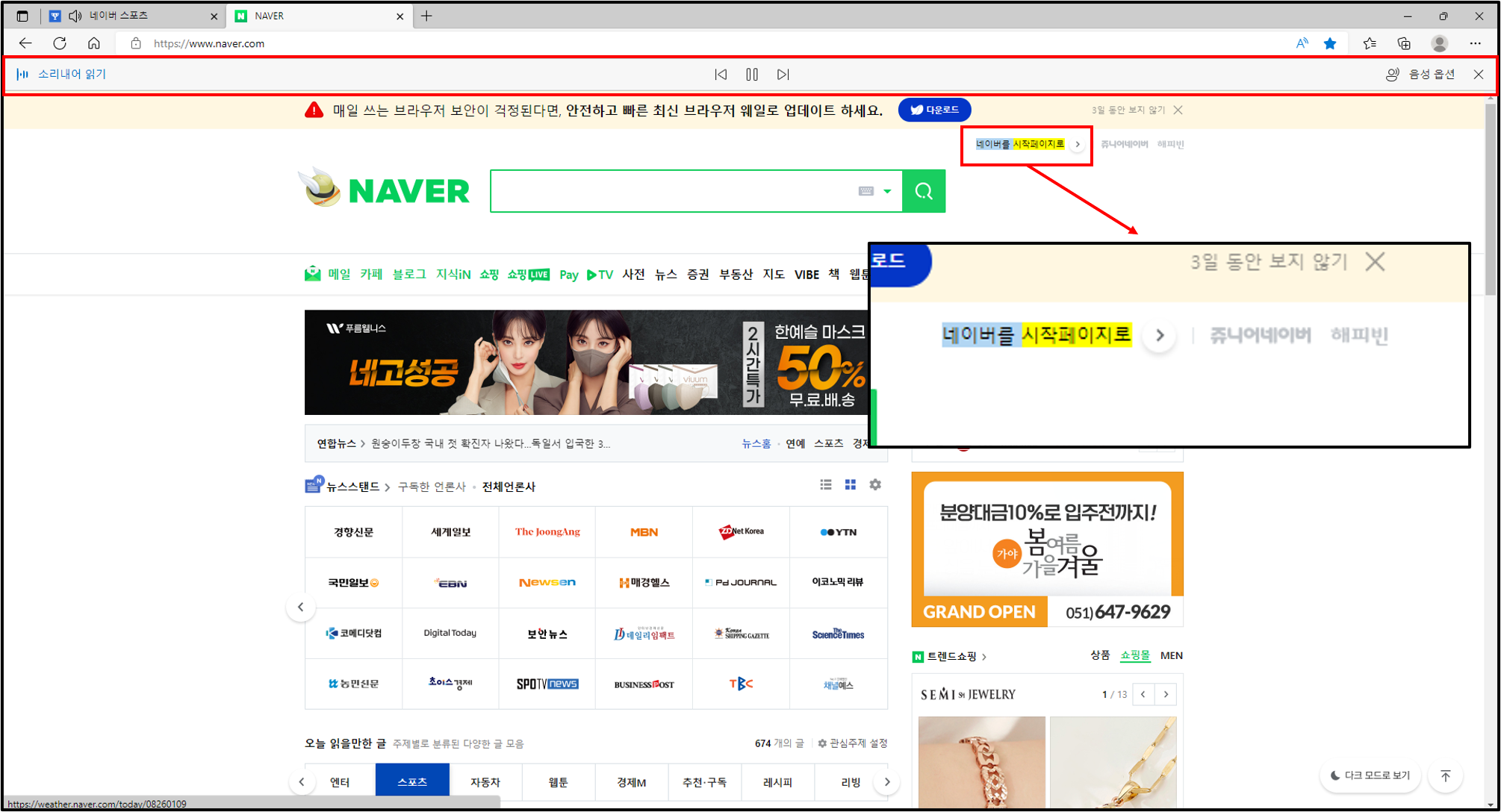Screen dimensions: 1501x812
Task: Pause the read aloud playback
Action: pyautogui.click(x=752, y=75)
